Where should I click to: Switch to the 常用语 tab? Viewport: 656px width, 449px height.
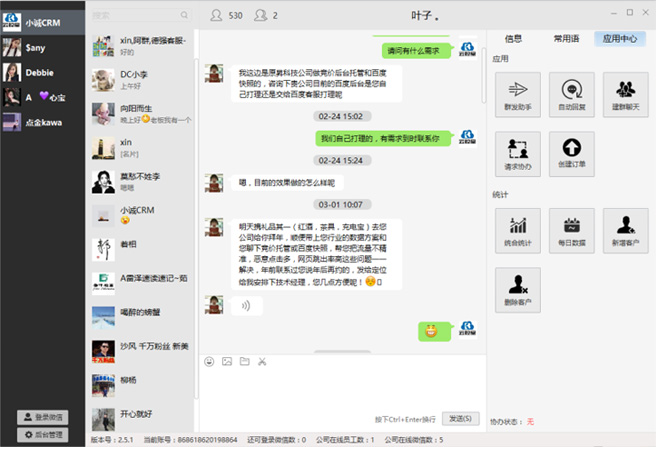(x=566, y=39)
